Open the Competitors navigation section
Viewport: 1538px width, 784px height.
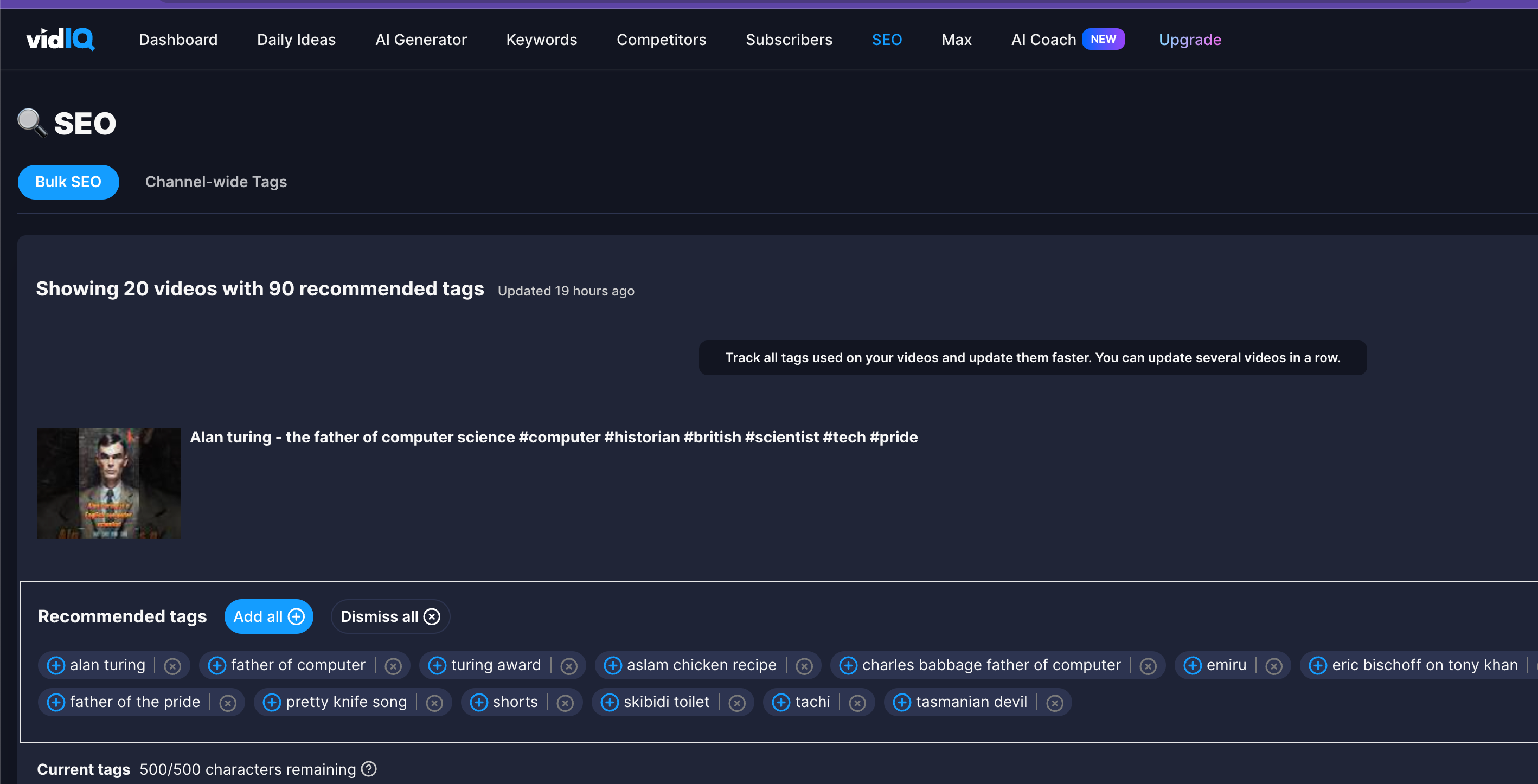661,39
